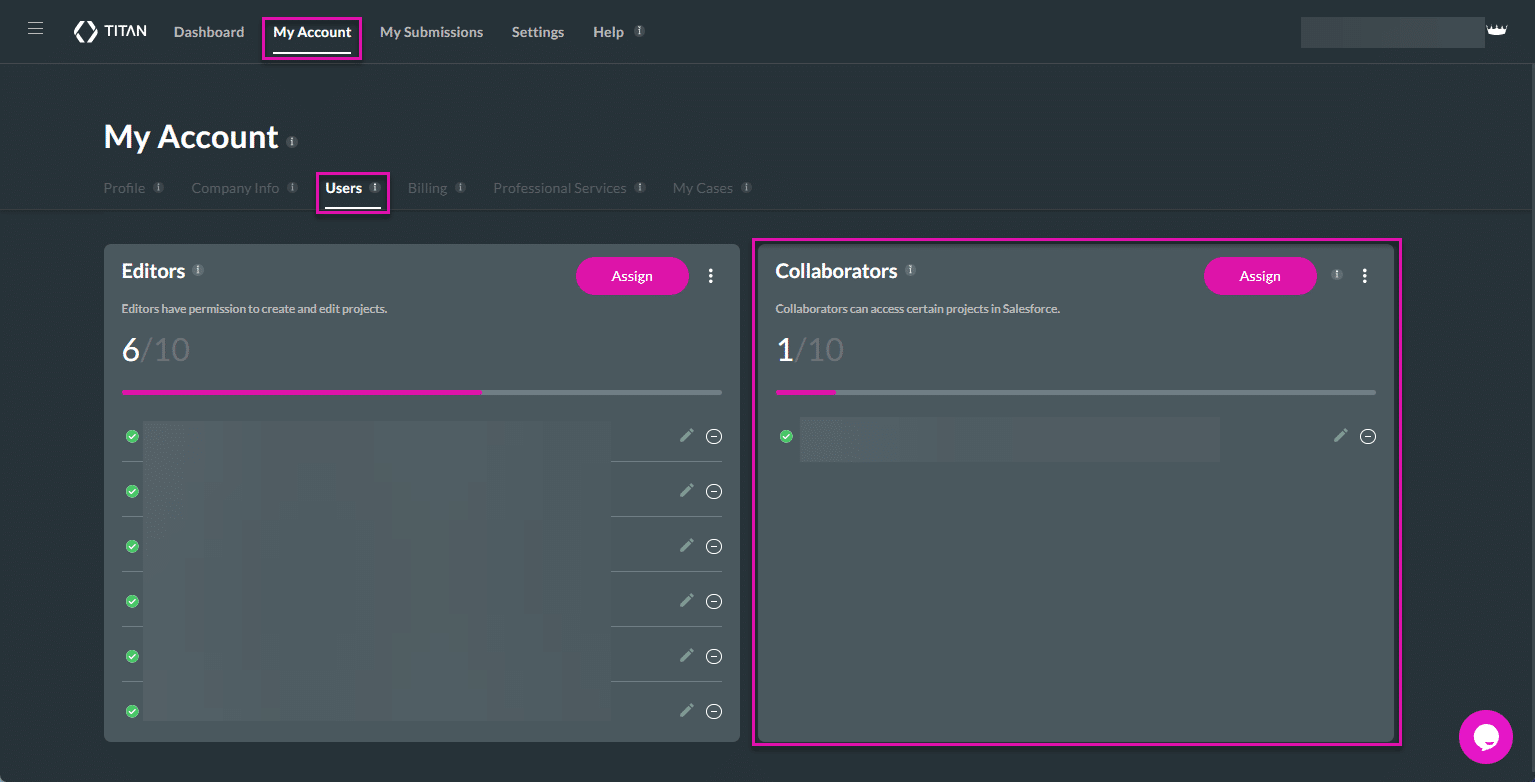Click the green status check on the last Editor

tap(131, 711)
